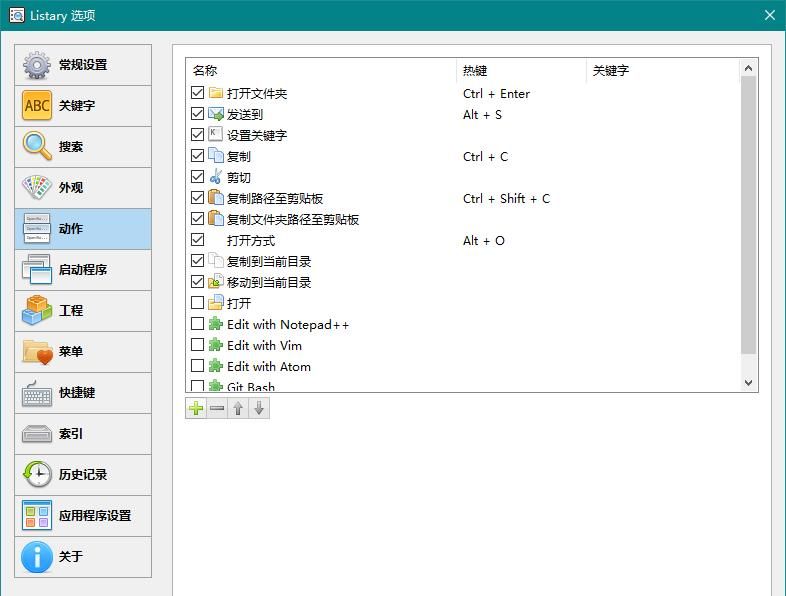Image resolution: width=786 pixels, height=596 pixels.
Task: Click the puzzle icon beside Edit with Vim
Action: tap(216, 345)
